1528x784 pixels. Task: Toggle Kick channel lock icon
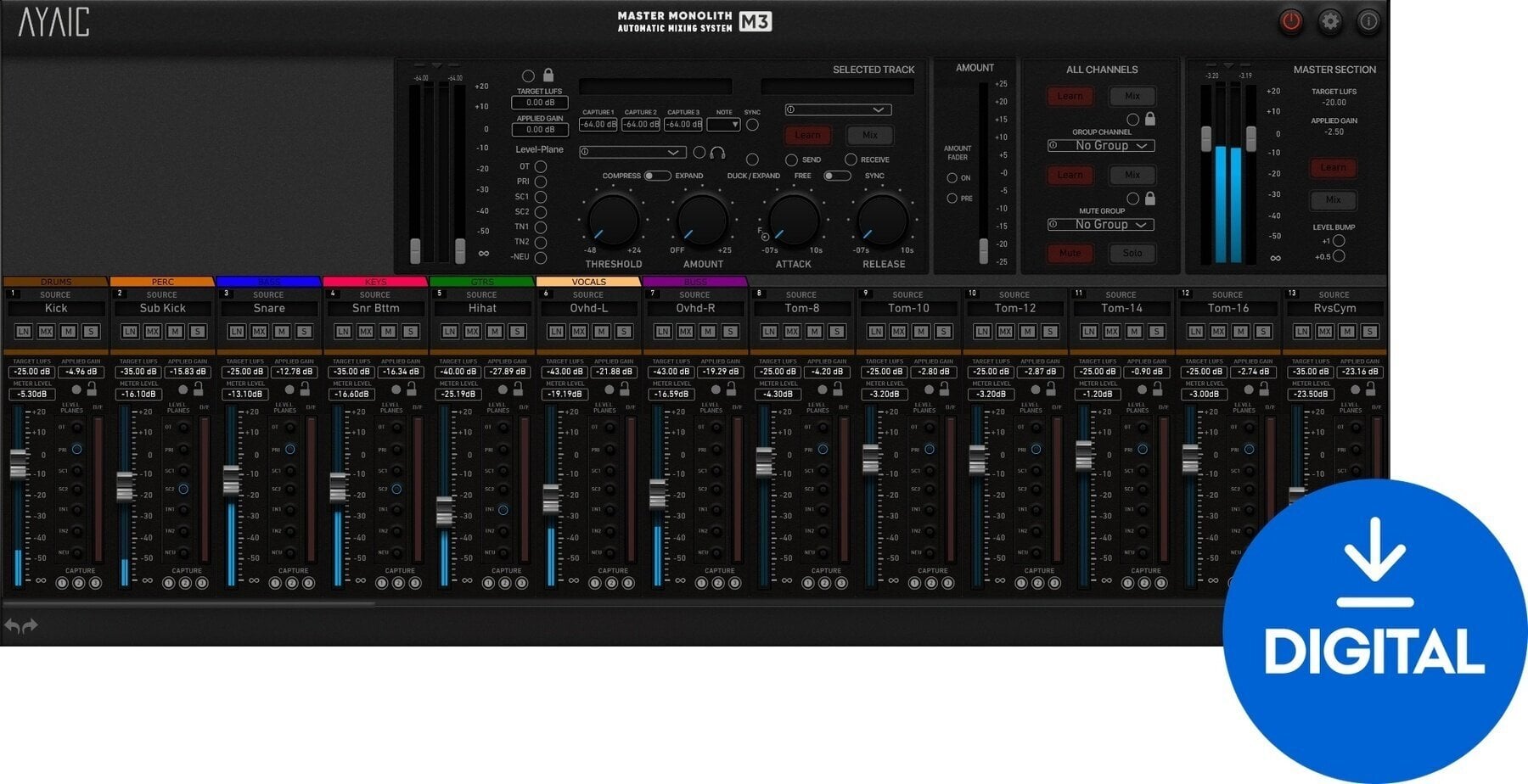92,389
